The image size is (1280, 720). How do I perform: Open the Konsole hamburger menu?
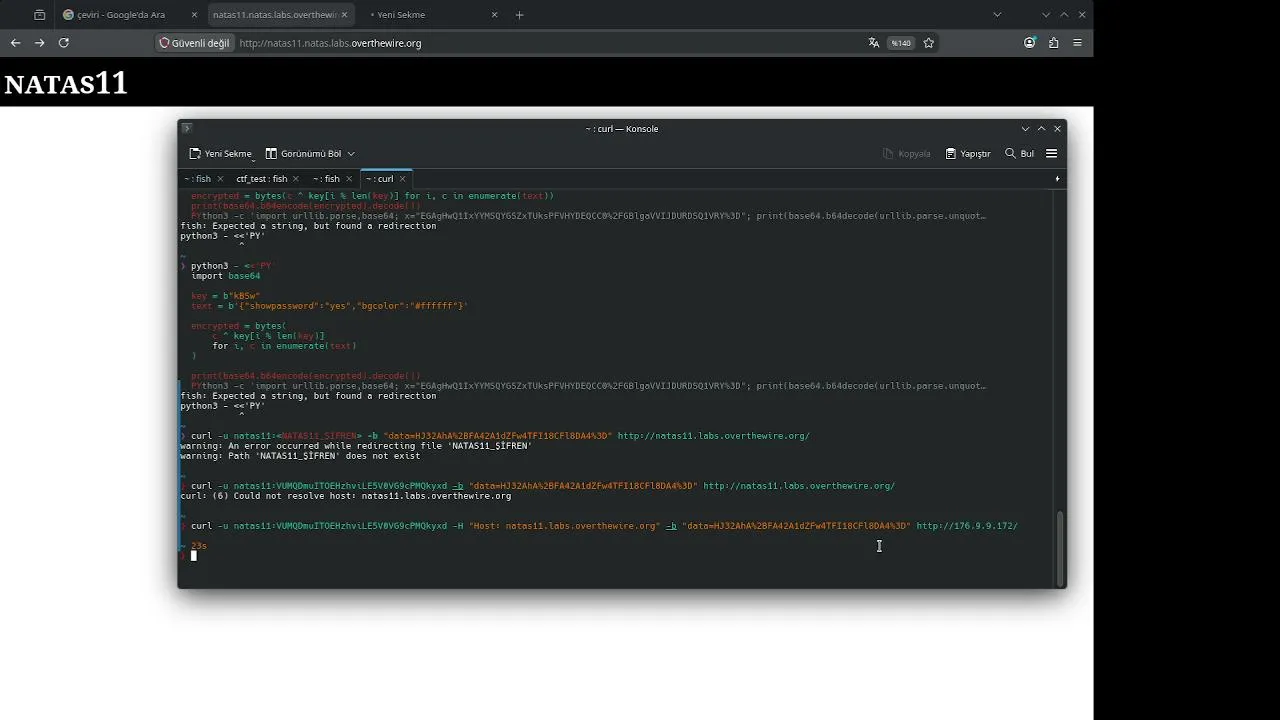(x=1052, y=153)
